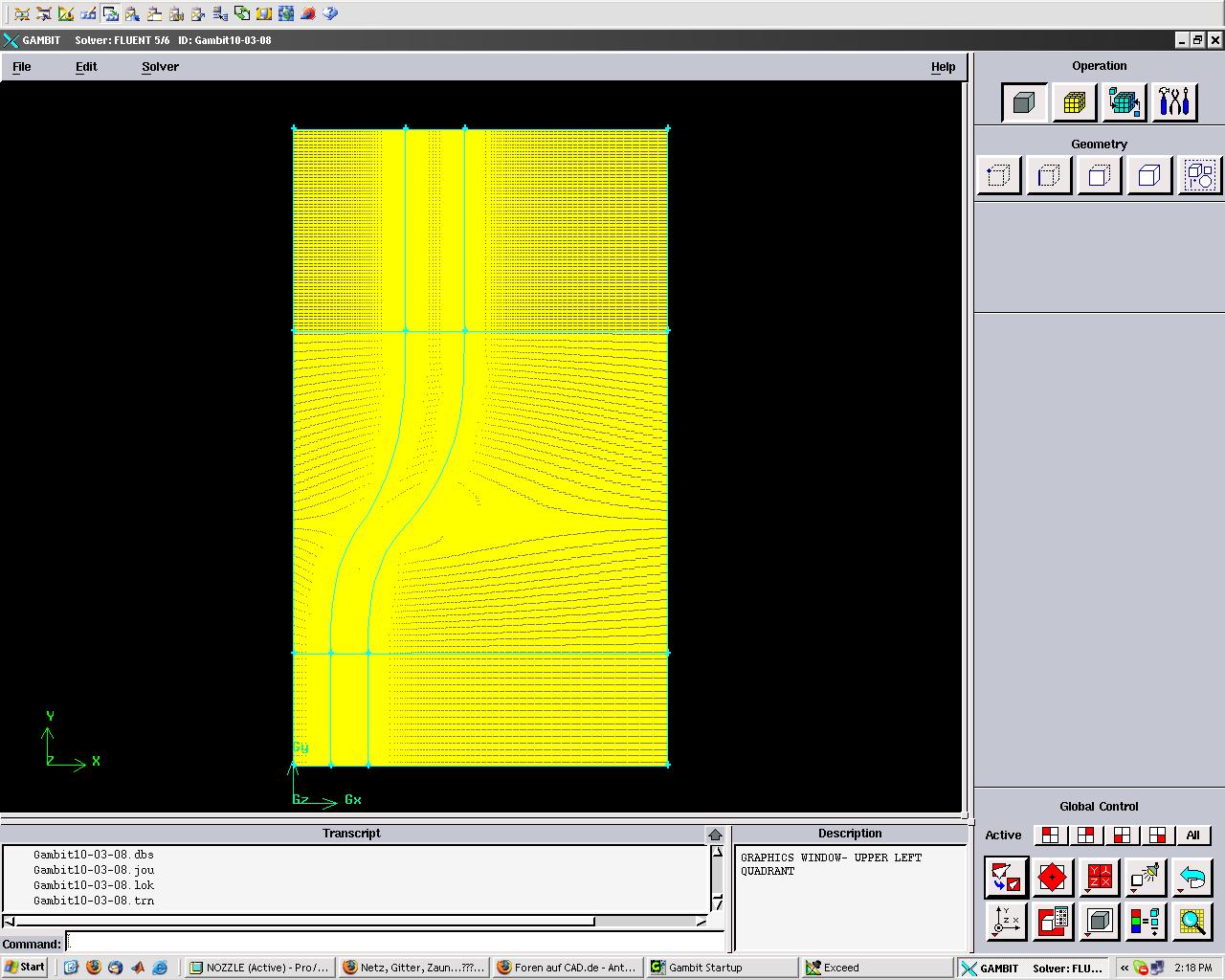The image size is (1225, 980).
Task: Launch Firefox from quick launch bar
Action: click(93, 968)
